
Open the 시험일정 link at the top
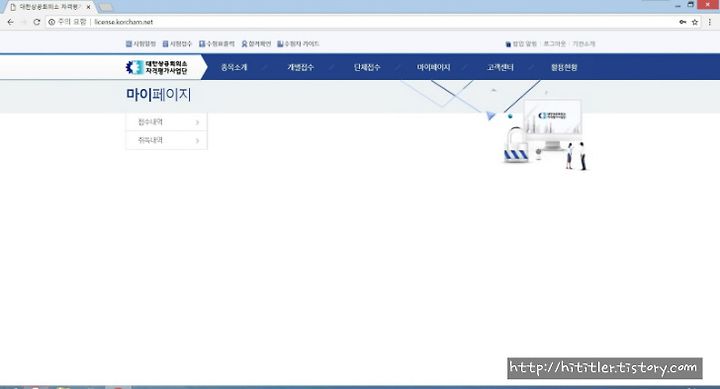click(141, 44)
